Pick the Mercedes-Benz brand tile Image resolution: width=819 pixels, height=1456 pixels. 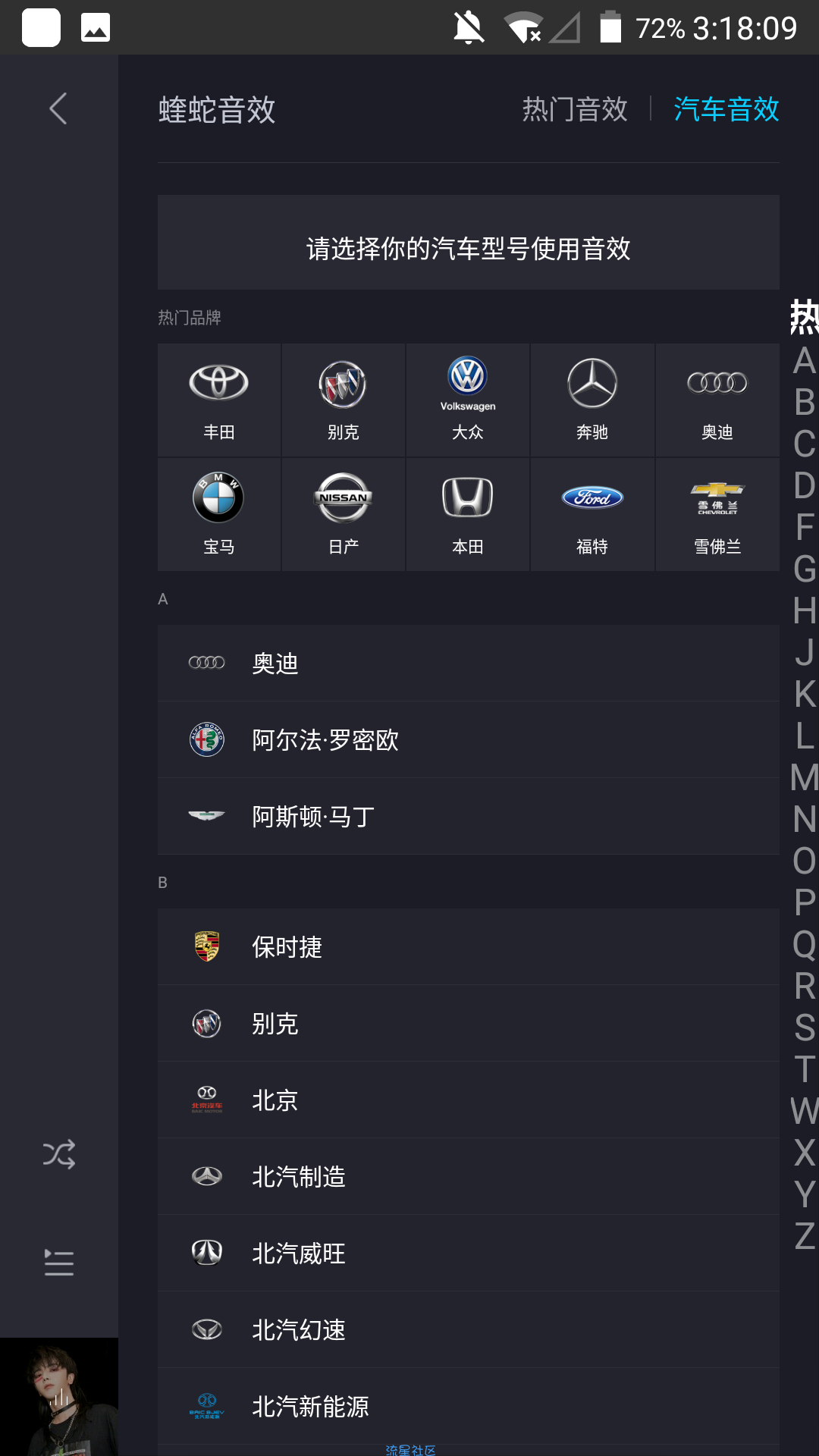[592, 400]
